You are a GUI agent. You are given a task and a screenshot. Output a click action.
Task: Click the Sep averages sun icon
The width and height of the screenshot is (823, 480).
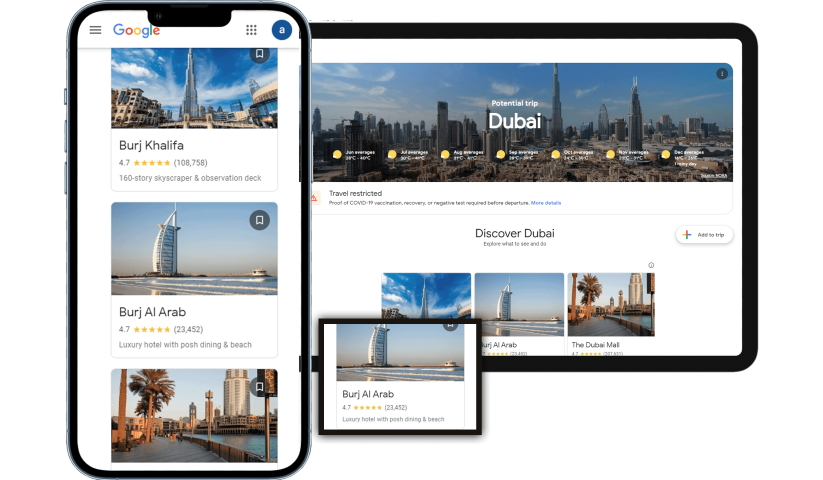500,154
